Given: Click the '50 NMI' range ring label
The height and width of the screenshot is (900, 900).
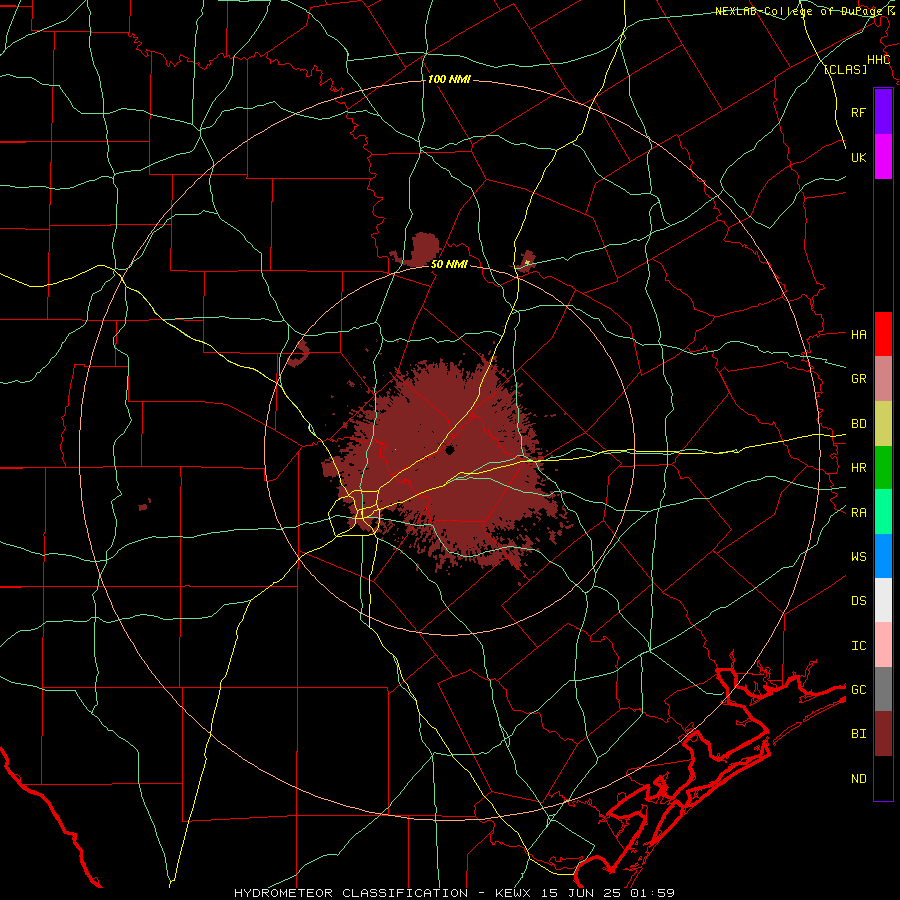Looking at the screenshot, I should click(449, 265).
